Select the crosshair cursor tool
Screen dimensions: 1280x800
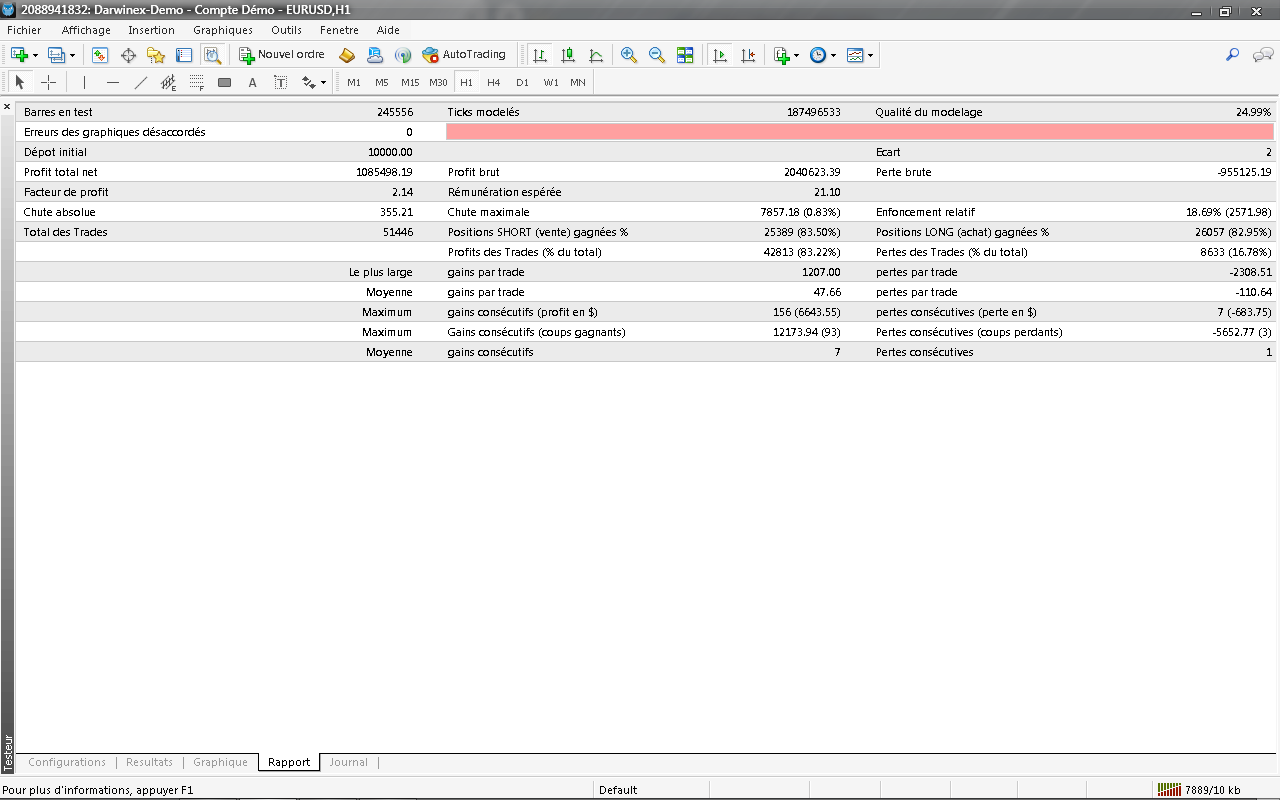point(48,82)
